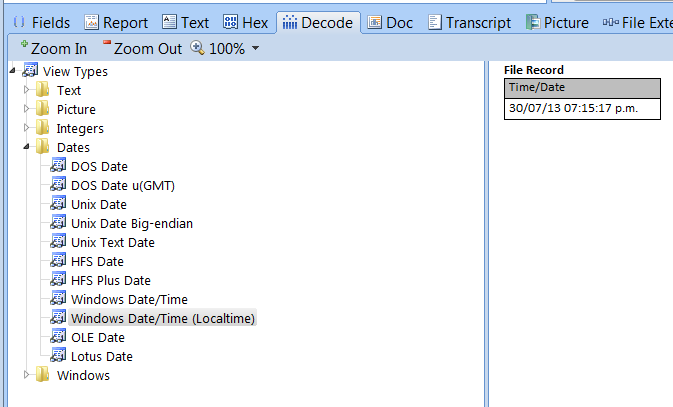The height and width of the screenshot is (407, 673).
Task: Select DOS Date u(GMT) view type
Action: (x=123, y=185)
